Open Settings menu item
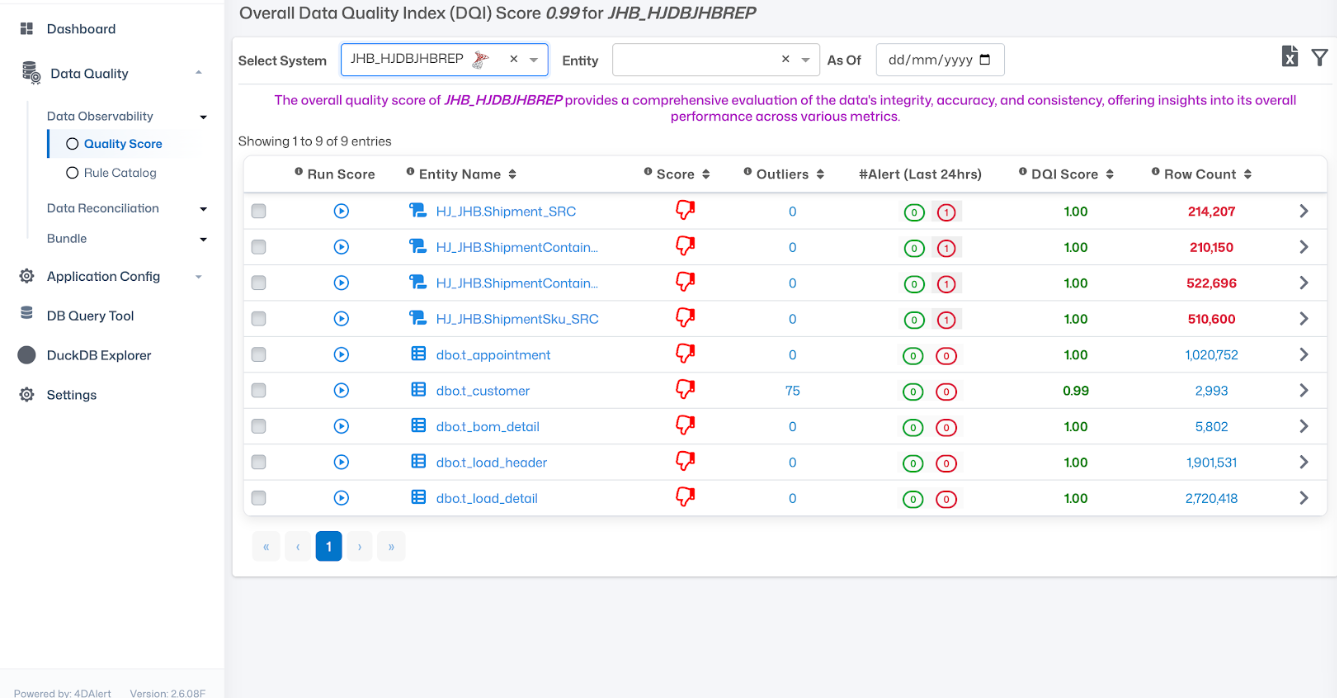Screen dimensions: 1337x698 point(72,395)
